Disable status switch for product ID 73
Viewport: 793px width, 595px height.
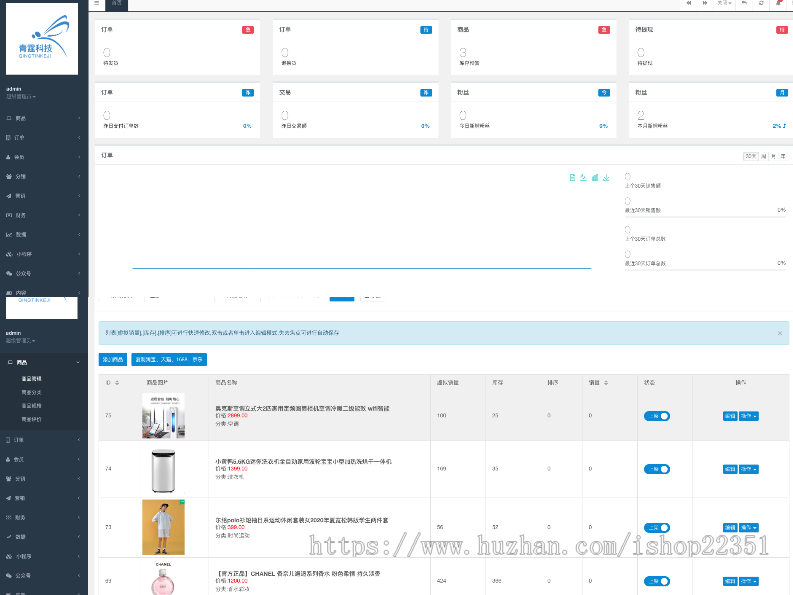point(657,527)
